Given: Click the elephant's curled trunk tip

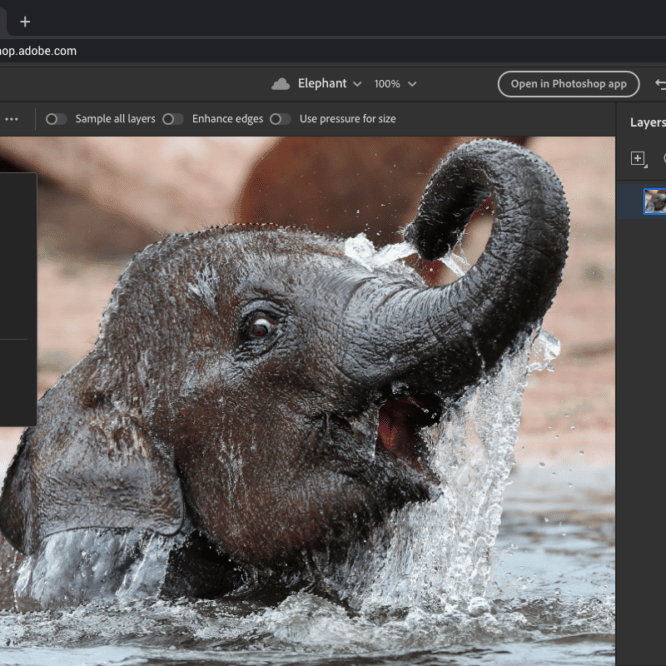Looking at the screenshot, I should click(x=430, y=243).
